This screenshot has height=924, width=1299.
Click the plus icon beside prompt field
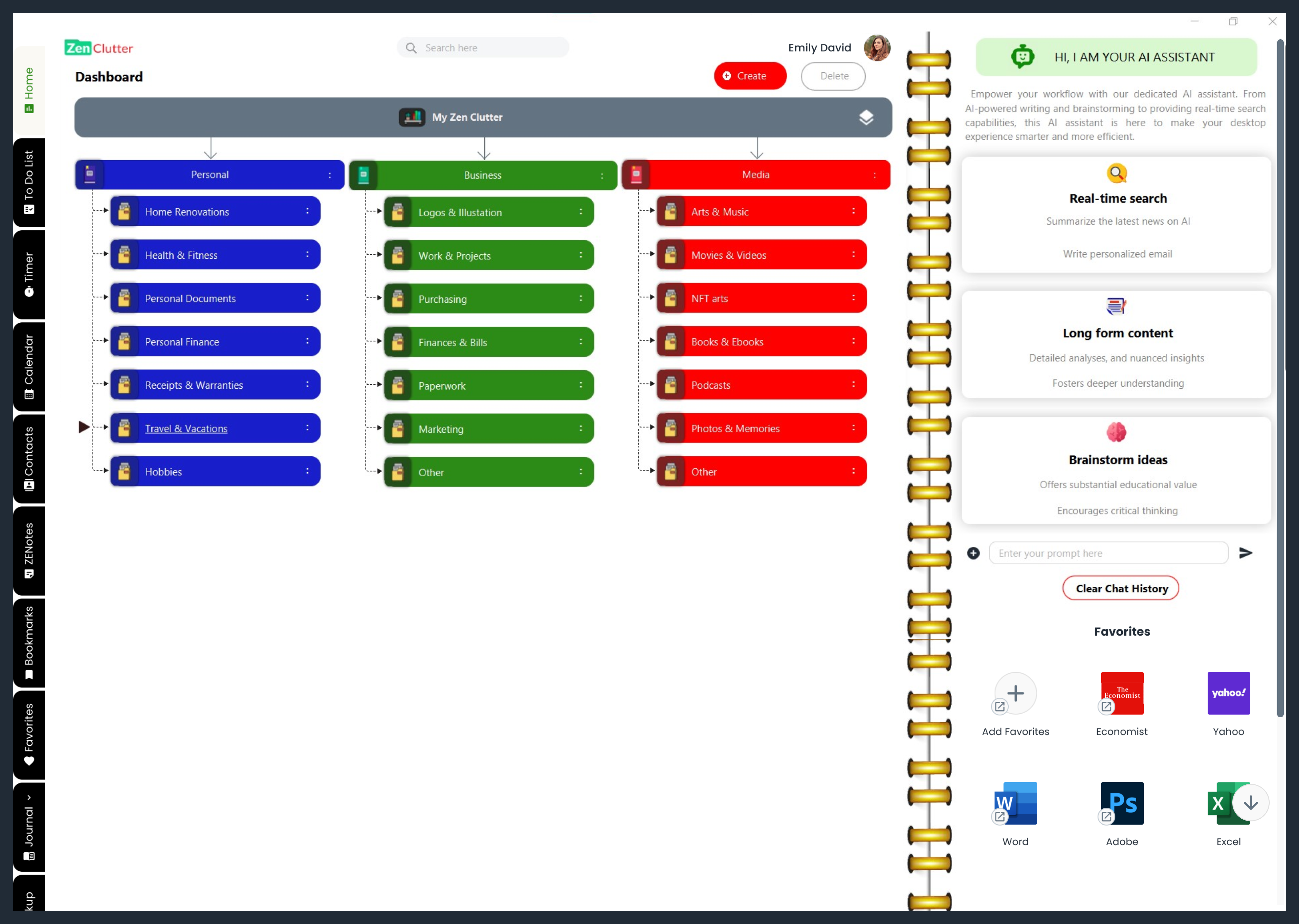(973, 553)
